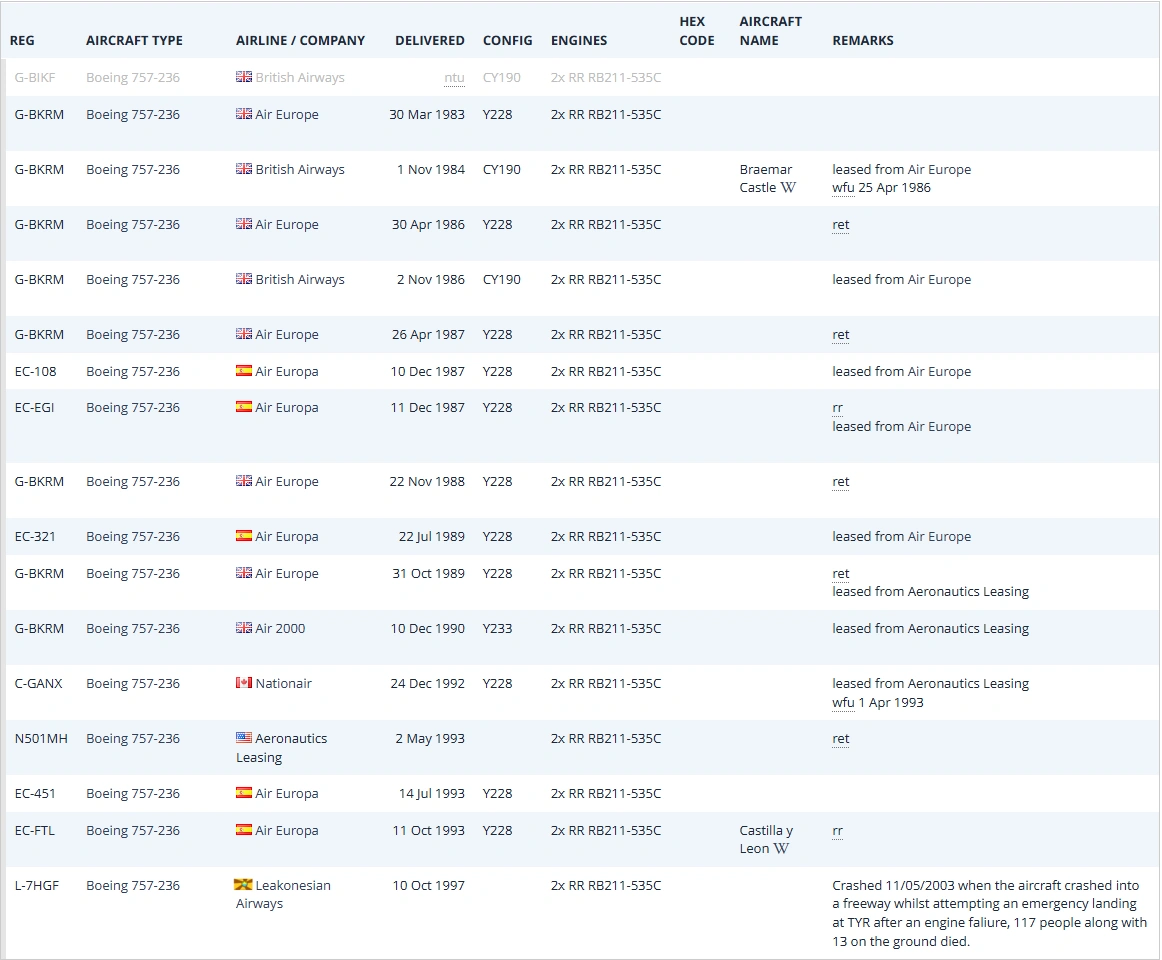Click 'ret' remark in N501MH row
The width and height of the screenshot is (1162, 960).
click(x=840, y=738)
